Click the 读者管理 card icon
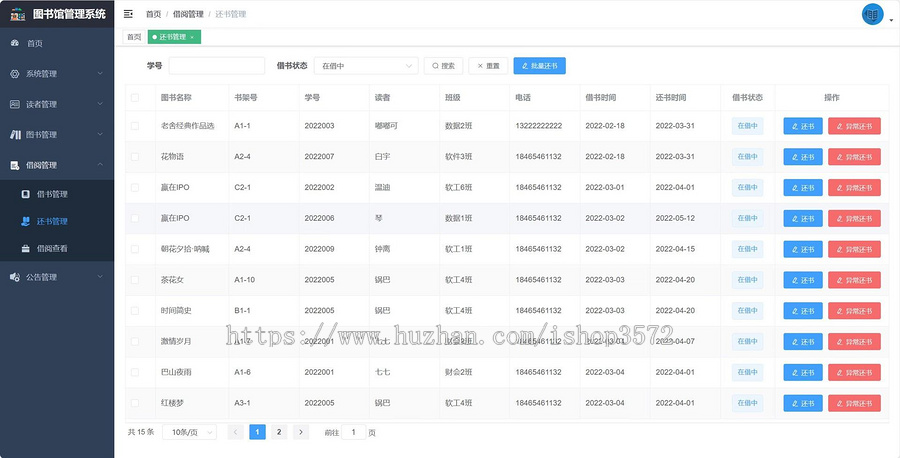This screenshot has width=900, height=458. (15, 104)
